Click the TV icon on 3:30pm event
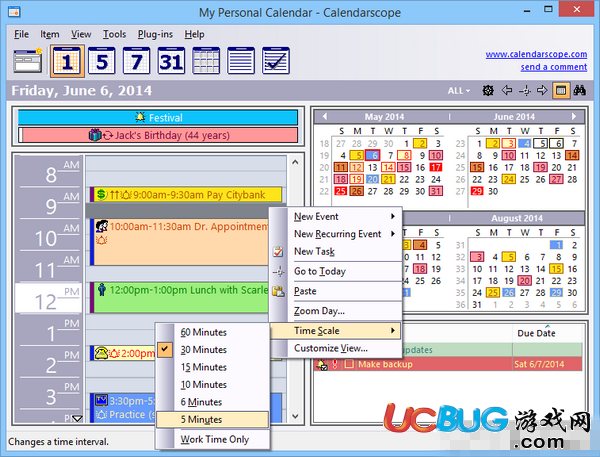 coord(101,400)
